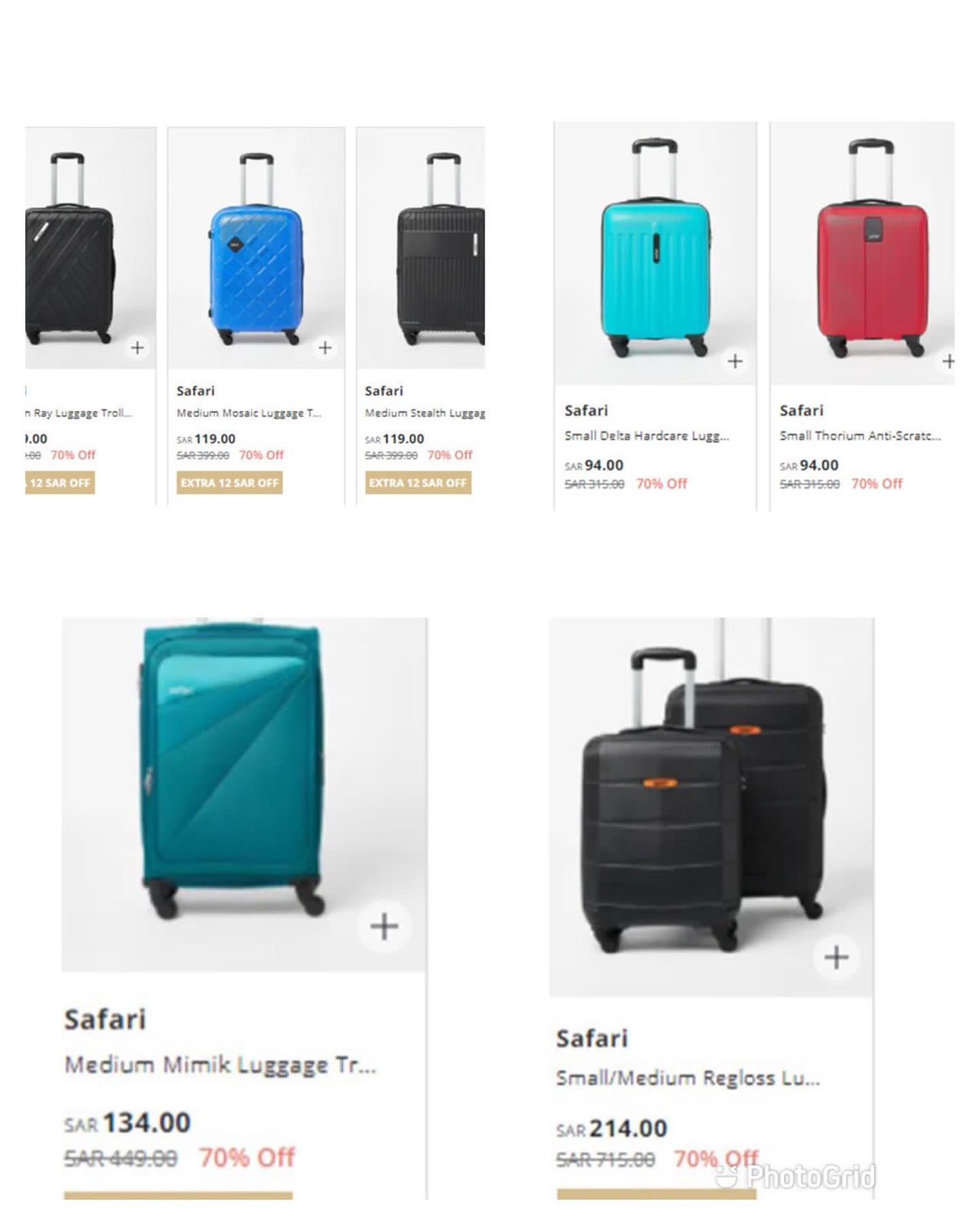Screen dimensions: 980x1225
Task: Open Small Delta Hardcare Luggage title link
Action: point(647,436)
